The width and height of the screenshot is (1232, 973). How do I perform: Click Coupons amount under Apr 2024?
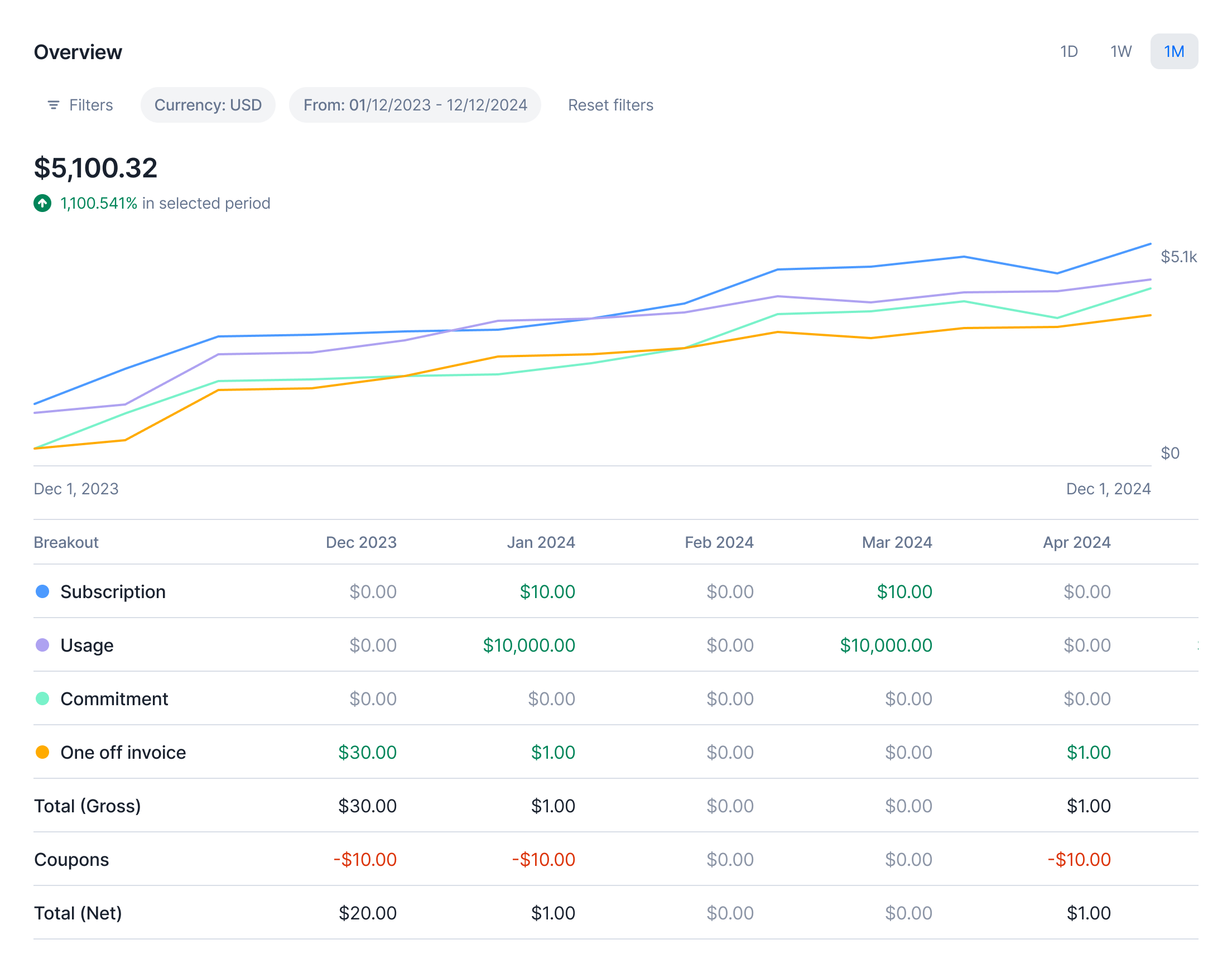[x=1079, y=860]
